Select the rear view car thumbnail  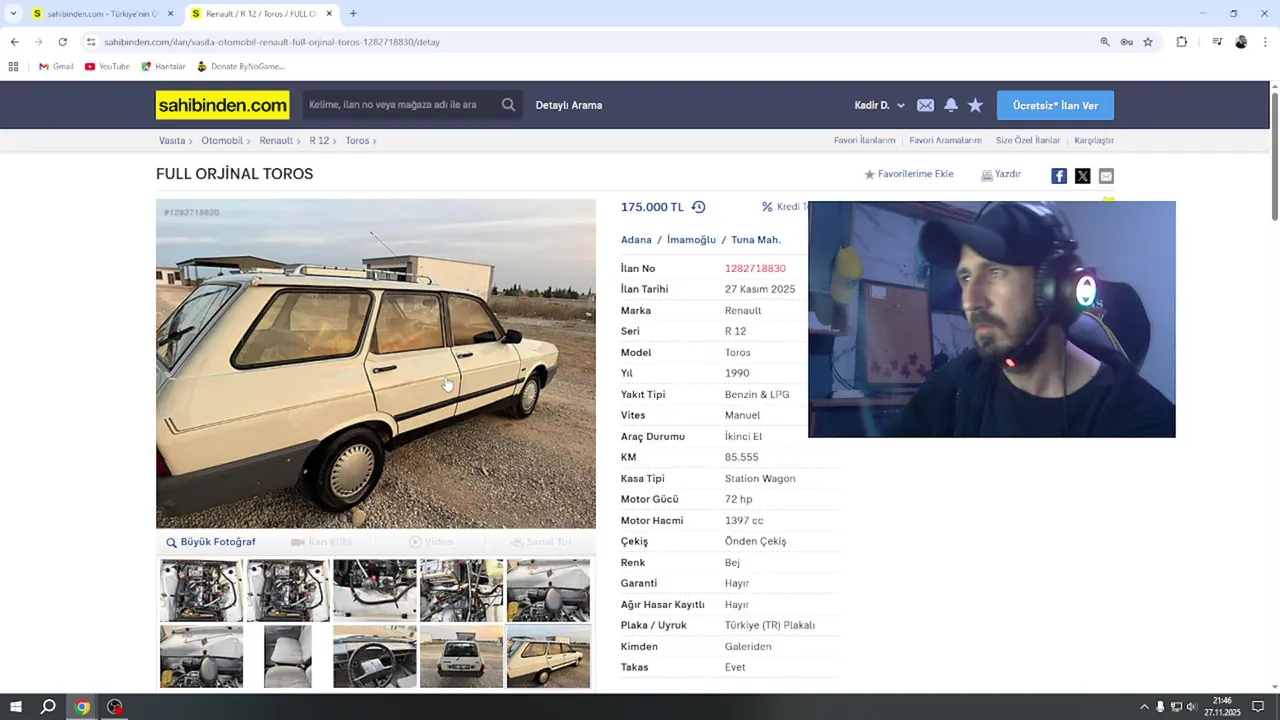[x=461, y=656]
